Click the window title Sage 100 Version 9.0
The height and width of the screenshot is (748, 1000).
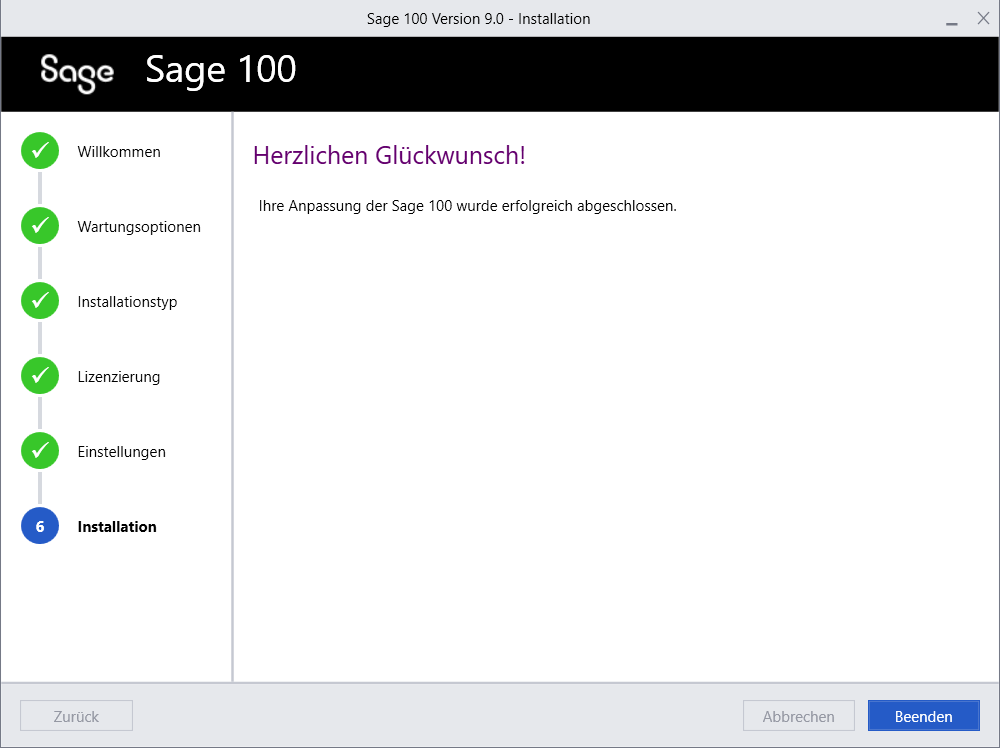point(478,18)
